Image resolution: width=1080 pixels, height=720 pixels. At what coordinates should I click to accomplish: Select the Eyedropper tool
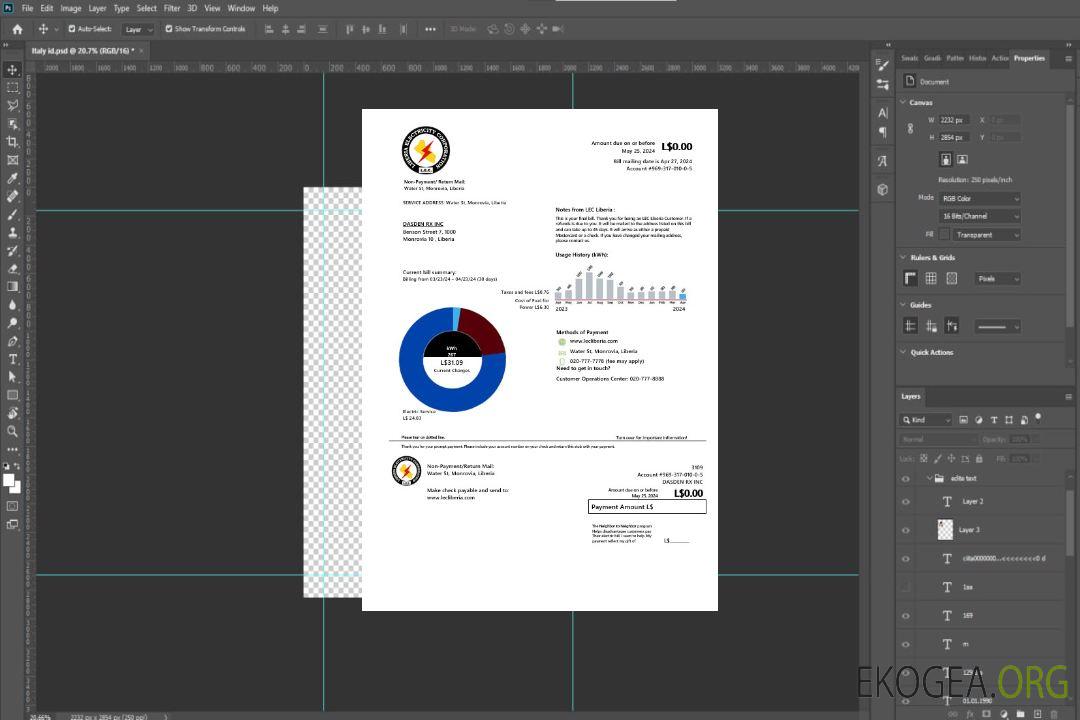[12, 178]
